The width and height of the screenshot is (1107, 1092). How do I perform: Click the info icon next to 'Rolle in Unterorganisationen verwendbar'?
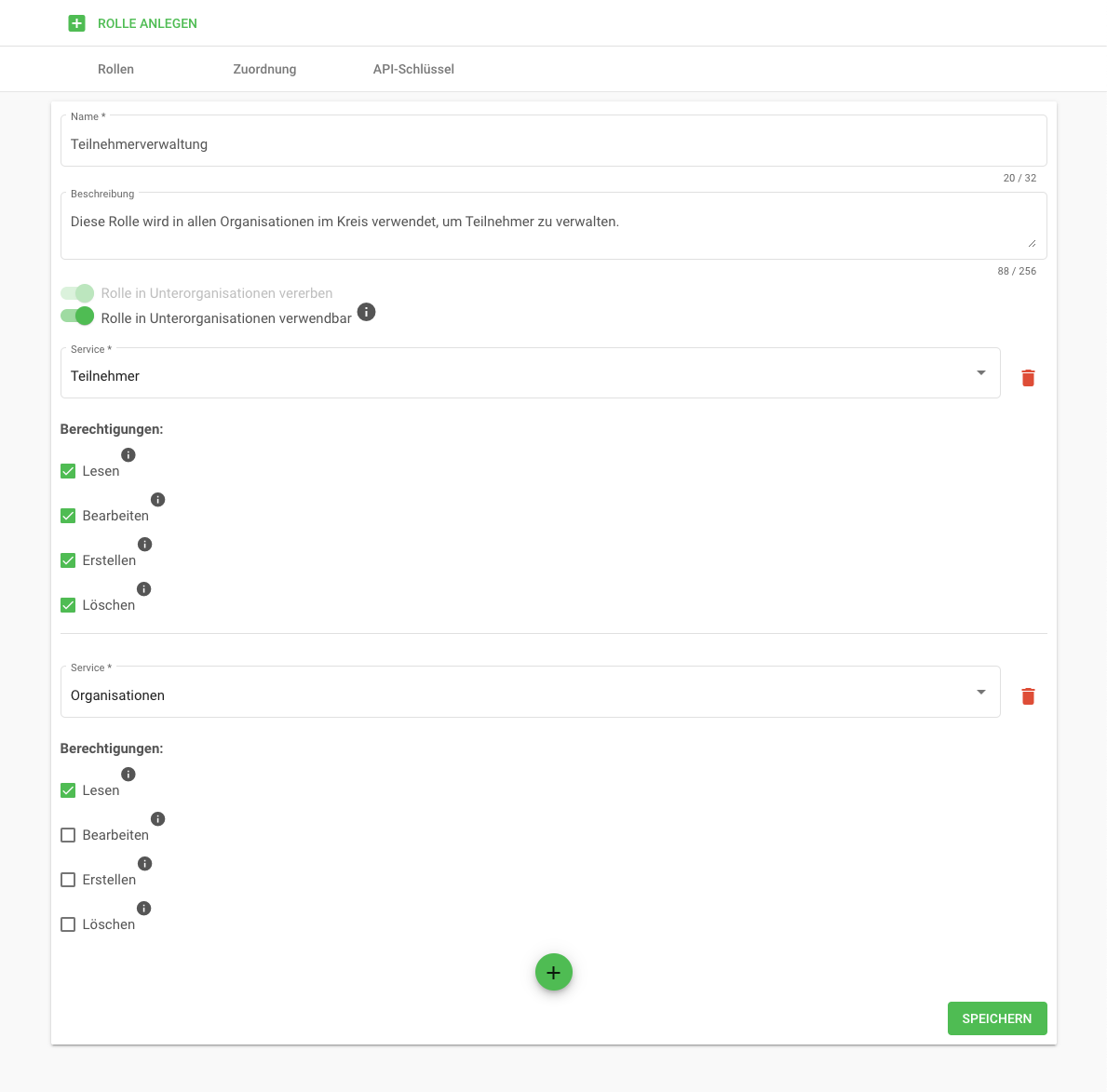(x=367, y=312)
